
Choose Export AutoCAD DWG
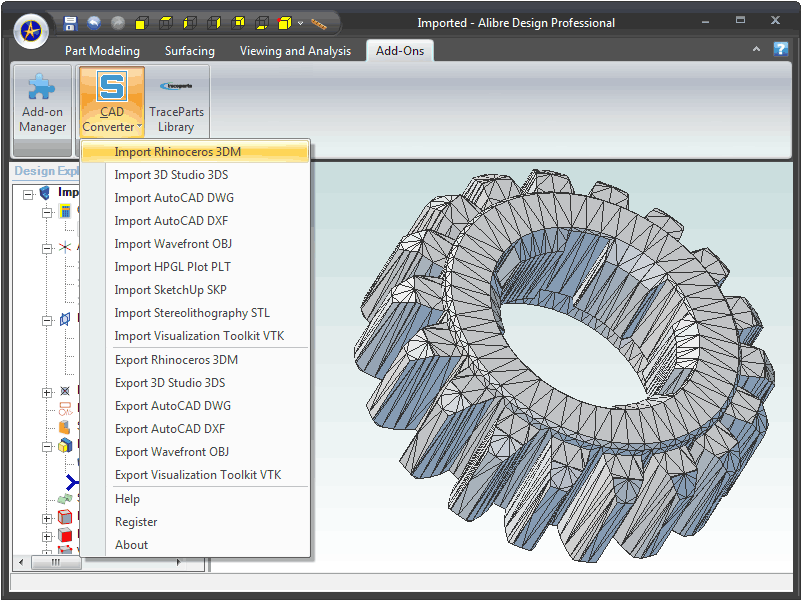(195, 406)
